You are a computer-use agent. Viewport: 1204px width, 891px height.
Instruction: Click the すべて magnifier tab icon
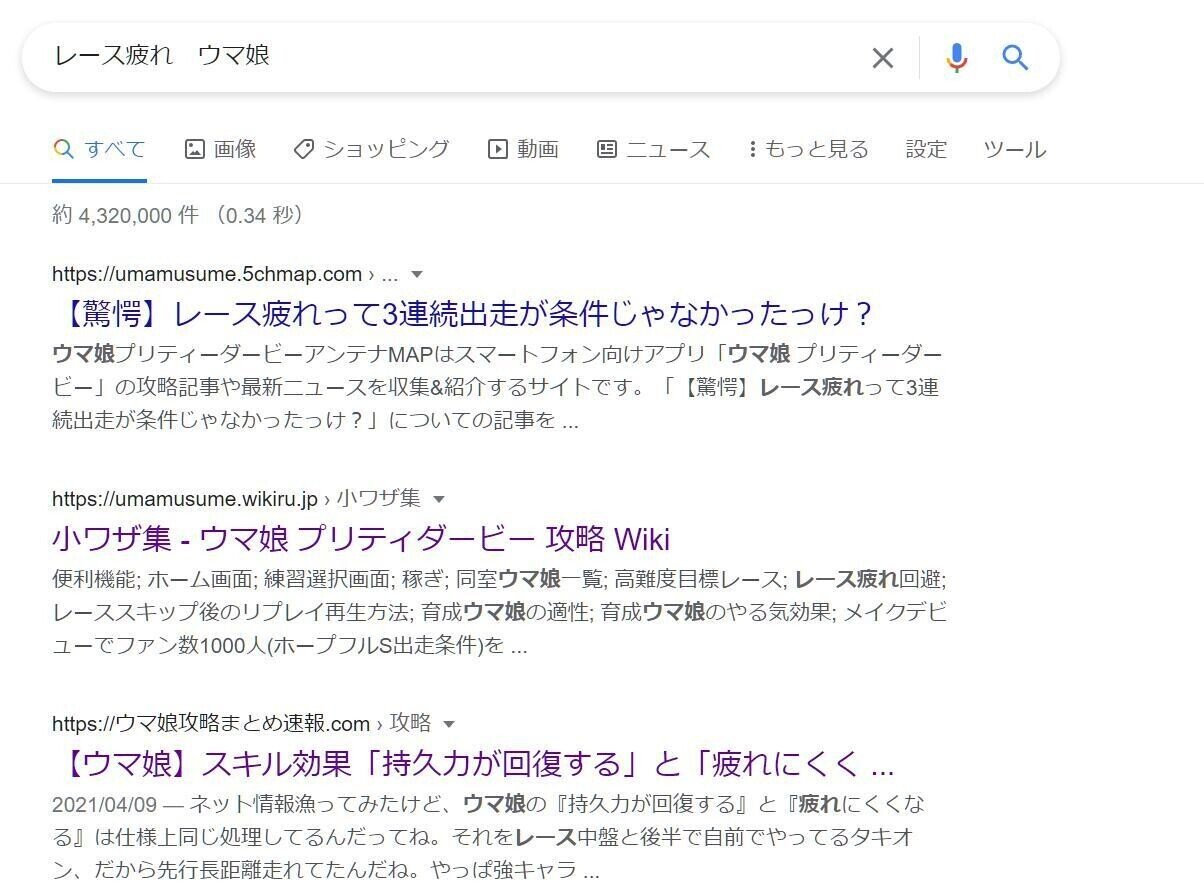(62, 146)
